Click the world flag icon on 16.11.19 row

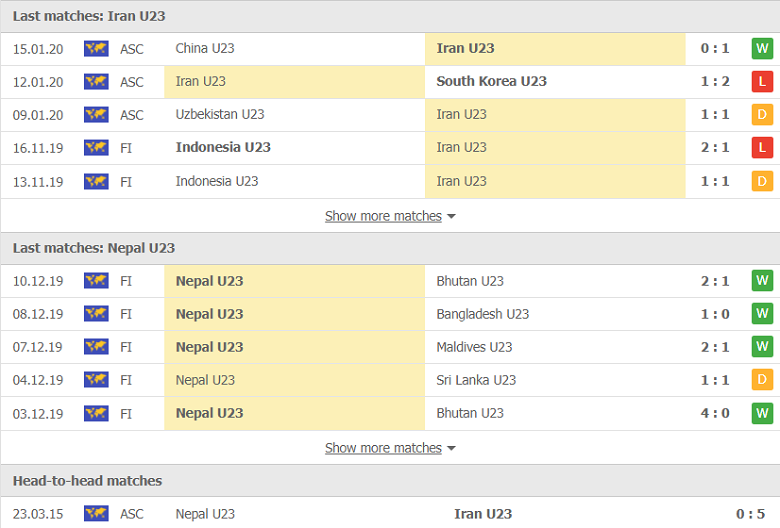click(x=96, y=148)
